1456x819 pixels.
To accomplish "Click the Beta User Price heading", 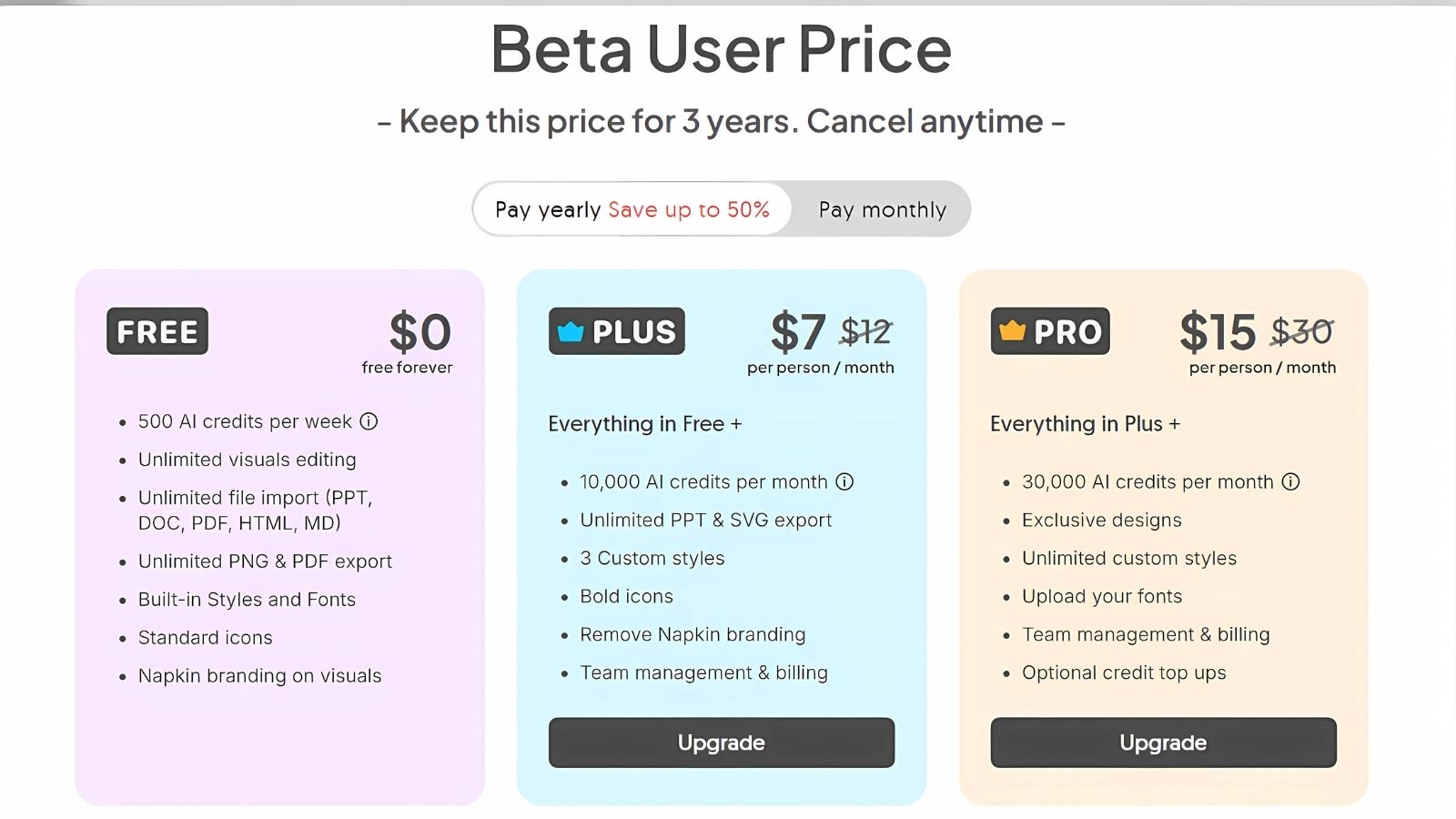I will tap(721, 49).
